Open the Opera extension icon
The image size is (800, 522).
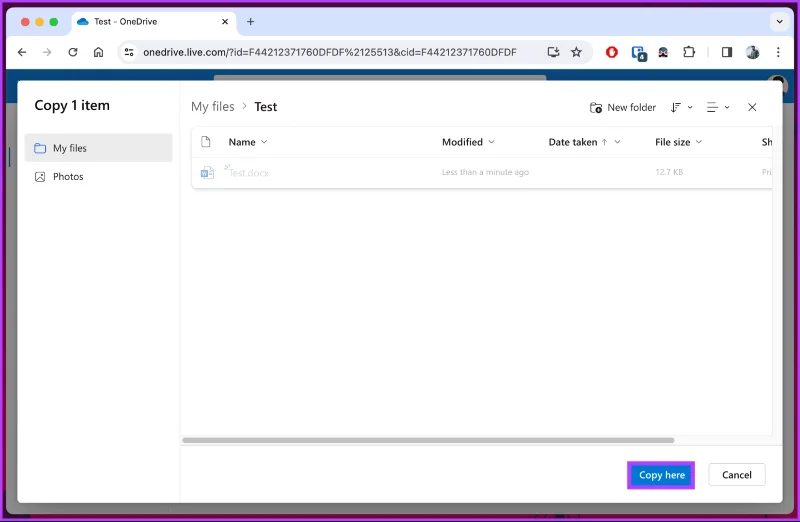612,52
